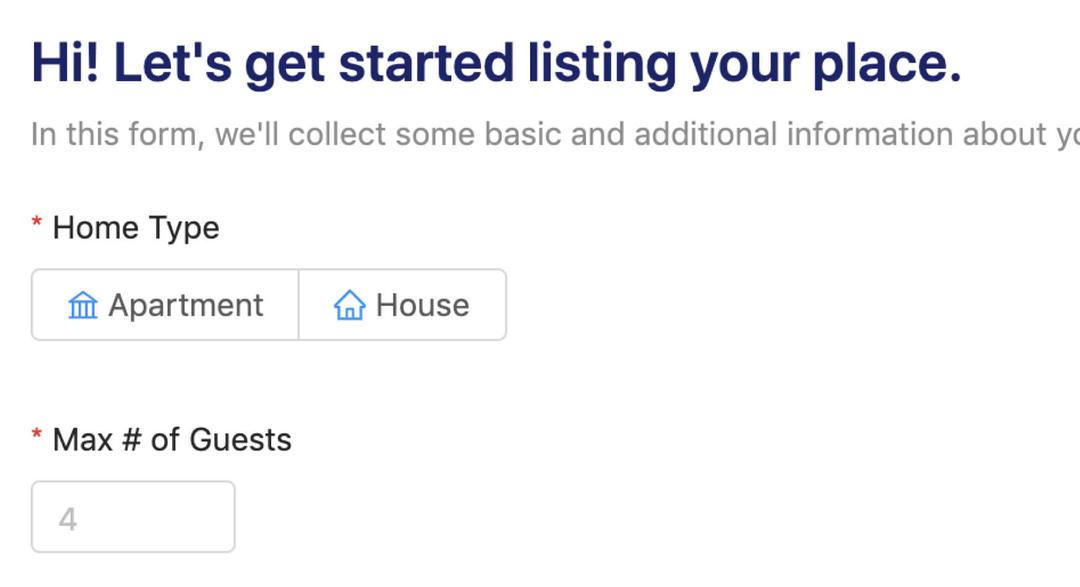This screenshot has height=587, width=1080.
Task: Click the Max # of Guests label
Action: (171, 440)
